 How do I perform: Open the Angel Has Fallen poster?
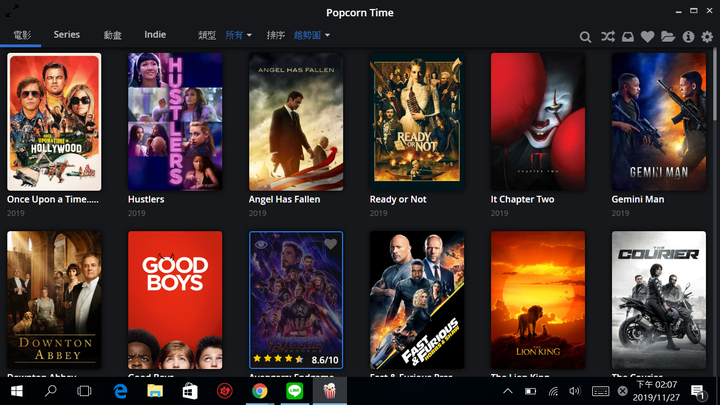296,122
